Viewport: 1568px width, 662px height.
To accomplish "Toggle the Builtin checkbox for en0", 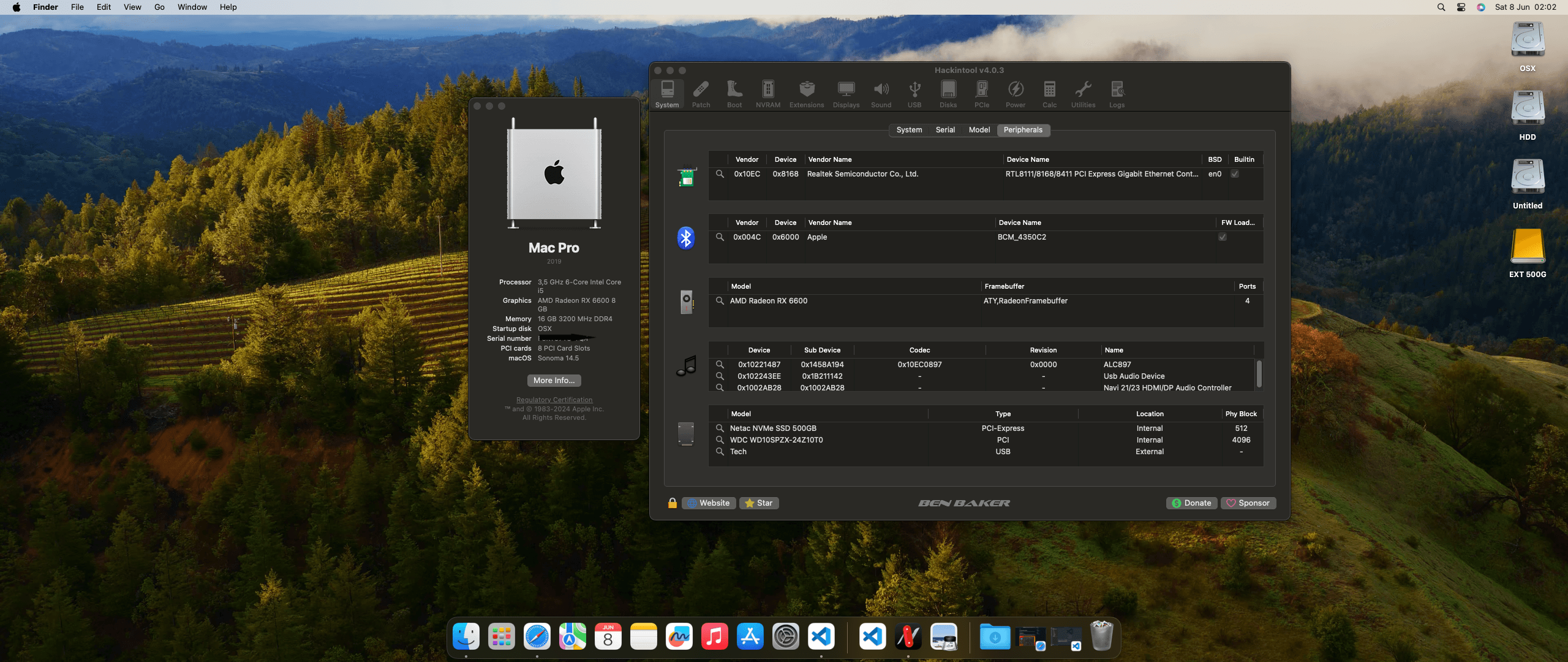I will point(1235,174).
